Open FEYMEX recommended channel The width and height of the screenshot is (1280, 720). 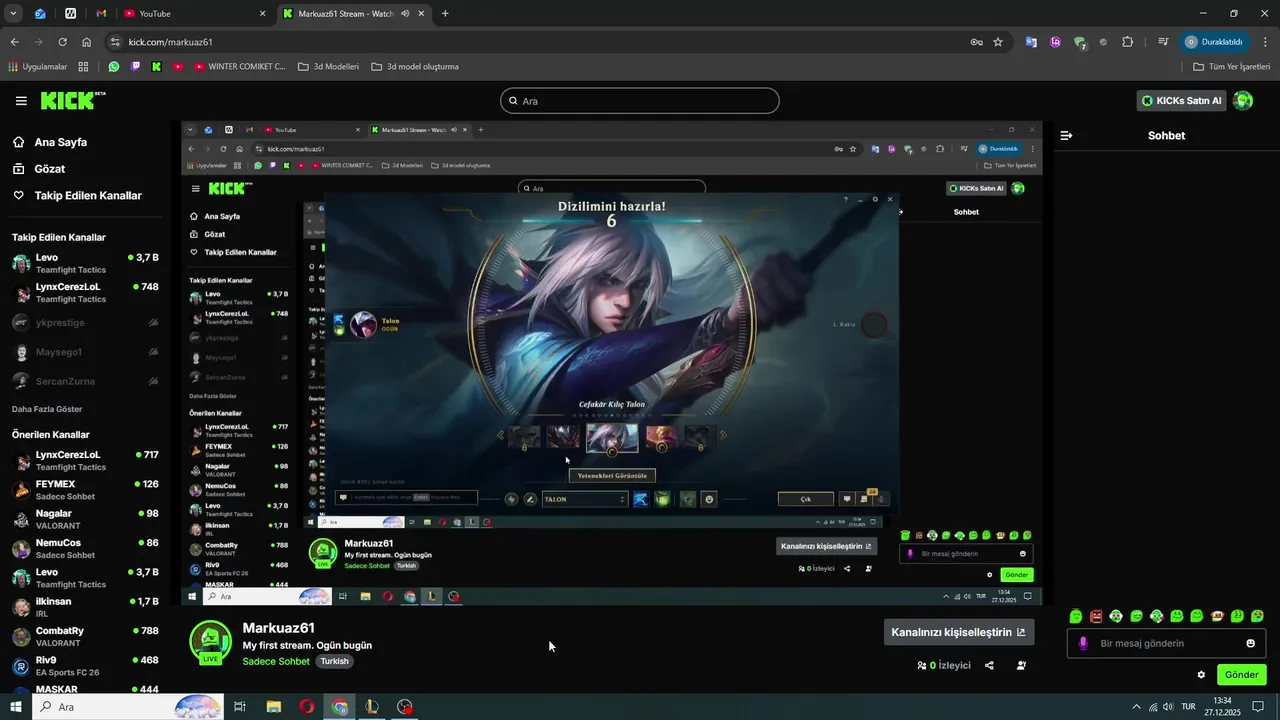coord(85,490)
